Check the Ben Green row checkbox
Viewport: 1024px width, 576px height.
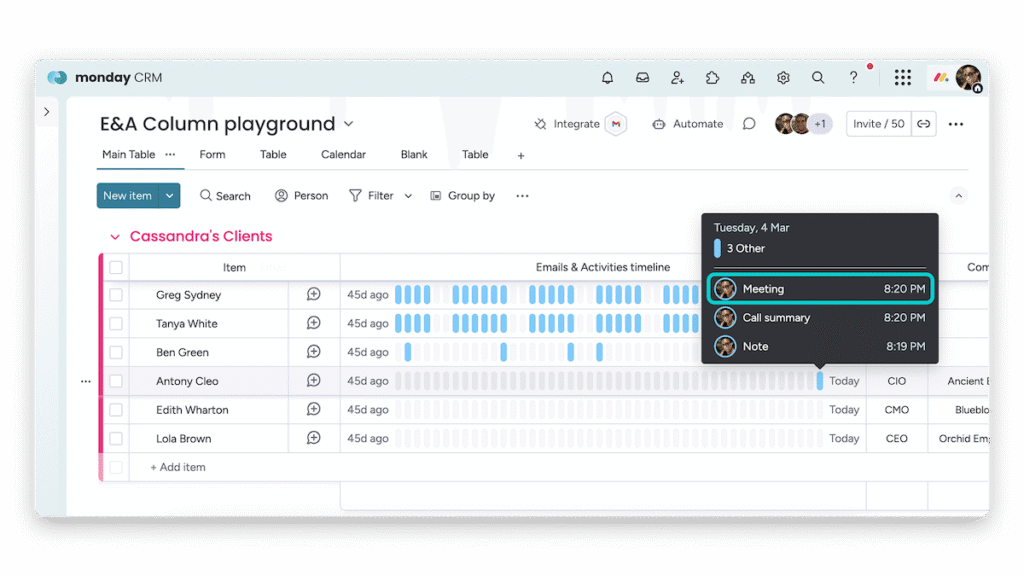[116, 352]
